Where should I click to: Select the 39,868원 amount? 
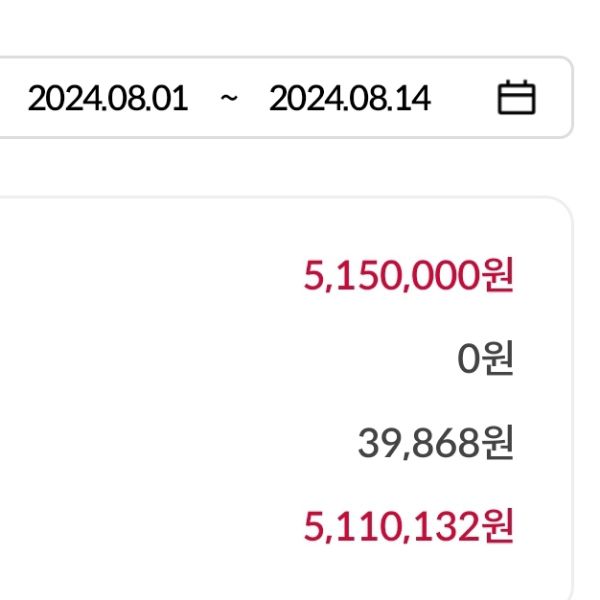[x=435, y=443]
